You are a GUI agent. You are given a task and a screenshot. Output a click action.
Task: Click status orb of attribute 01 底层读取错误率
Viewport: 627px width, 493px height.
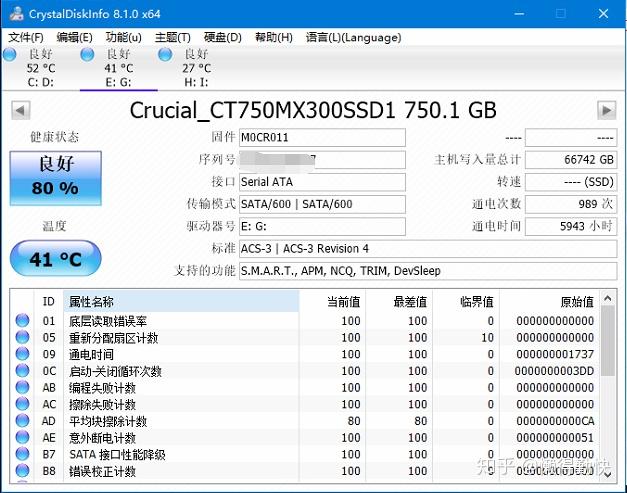click(x=22, y=321)
